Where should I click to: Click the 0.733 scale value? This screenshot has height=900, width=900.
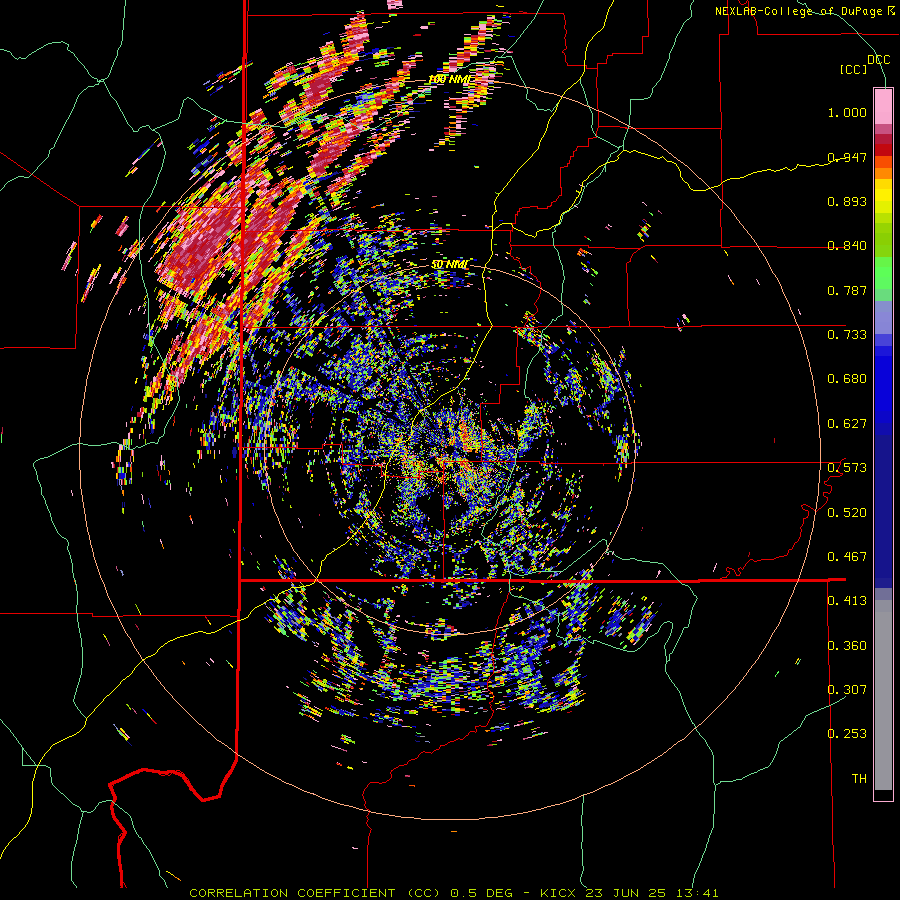pos(847,335)
